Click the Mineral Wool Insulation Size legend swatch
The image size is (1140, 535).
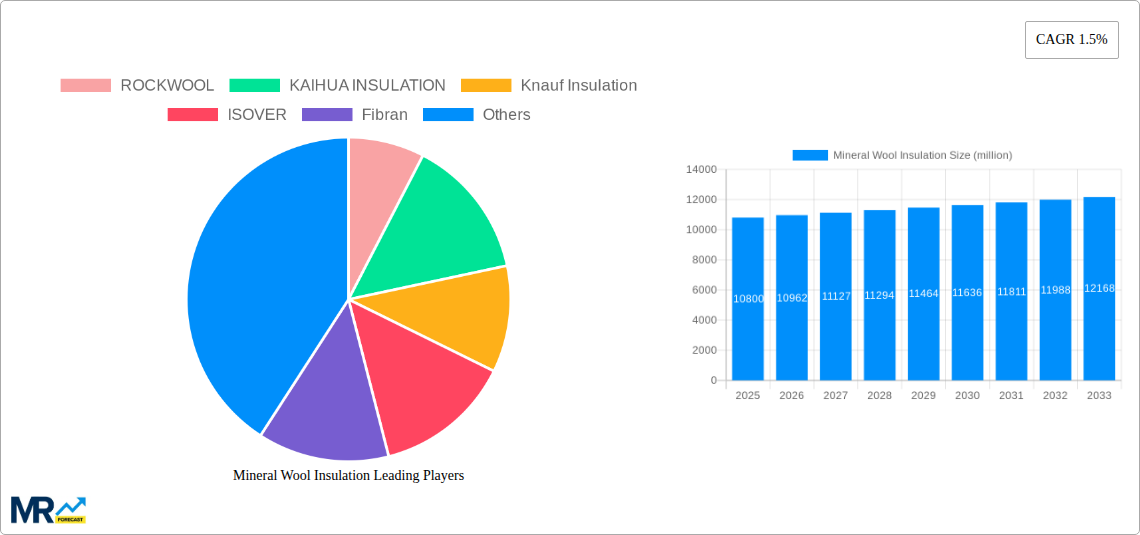tap(810, 155)
